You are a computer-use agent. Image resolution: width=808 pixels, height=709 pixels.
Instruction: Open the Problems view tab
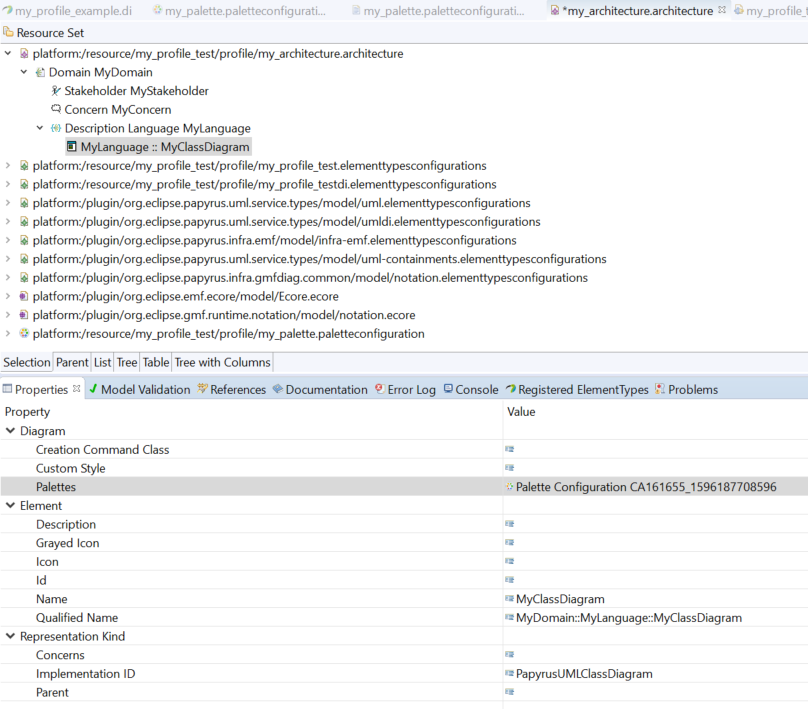(x=686, y=390)
